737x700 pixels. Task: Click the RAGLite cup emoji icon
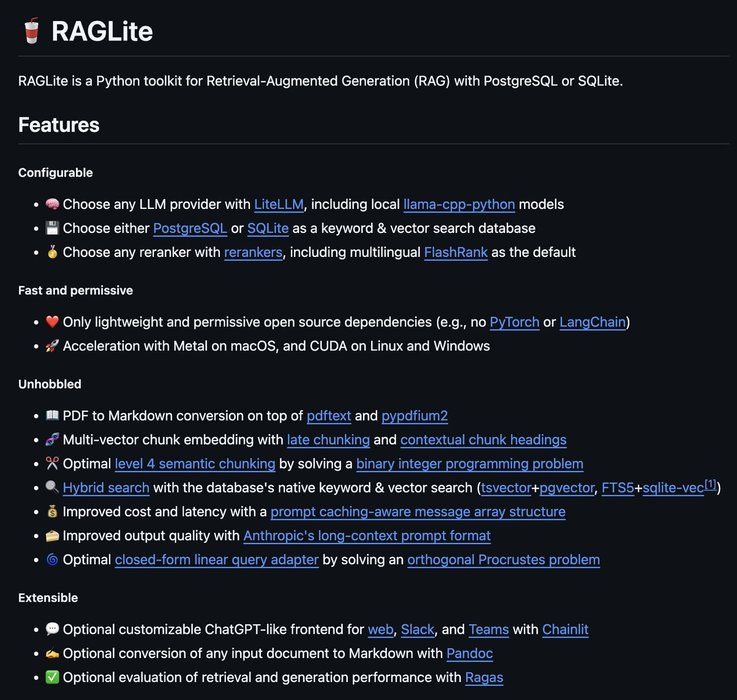tap(30, 31)
